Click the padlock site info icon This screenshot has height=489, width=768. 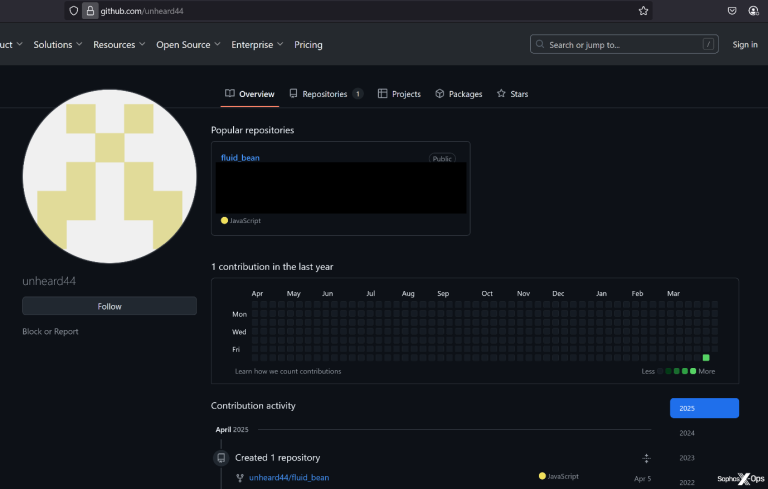[90, 11]
